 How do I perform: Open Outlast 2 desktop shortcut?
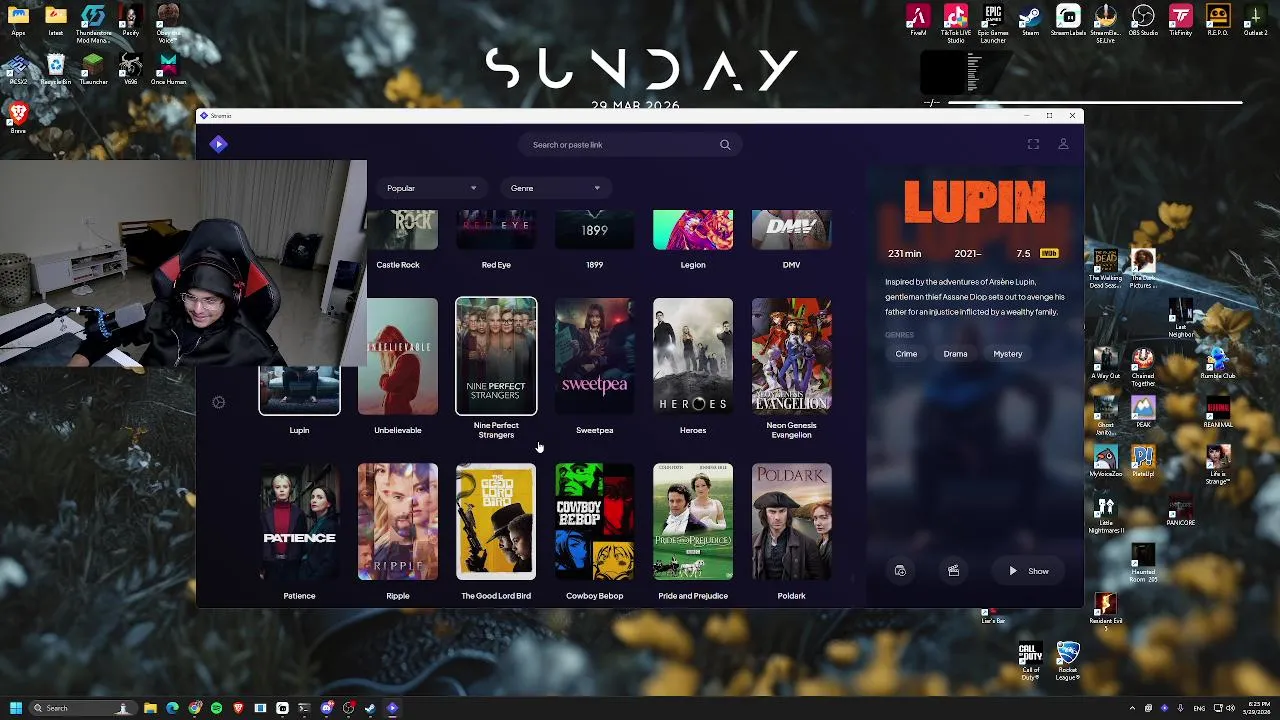(x=1255, y=20)
